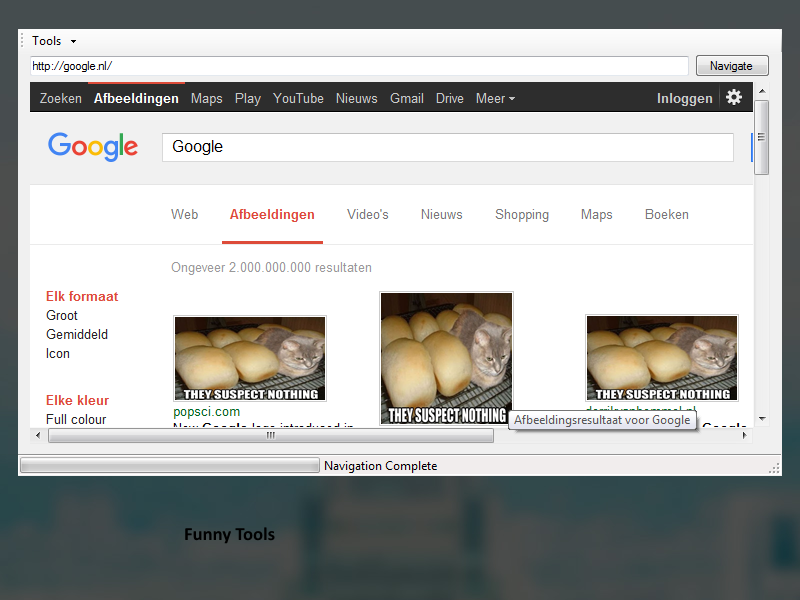Screen dimensions: 800x600
Task: Filter images by Full colour
Action: coord(76,419)
